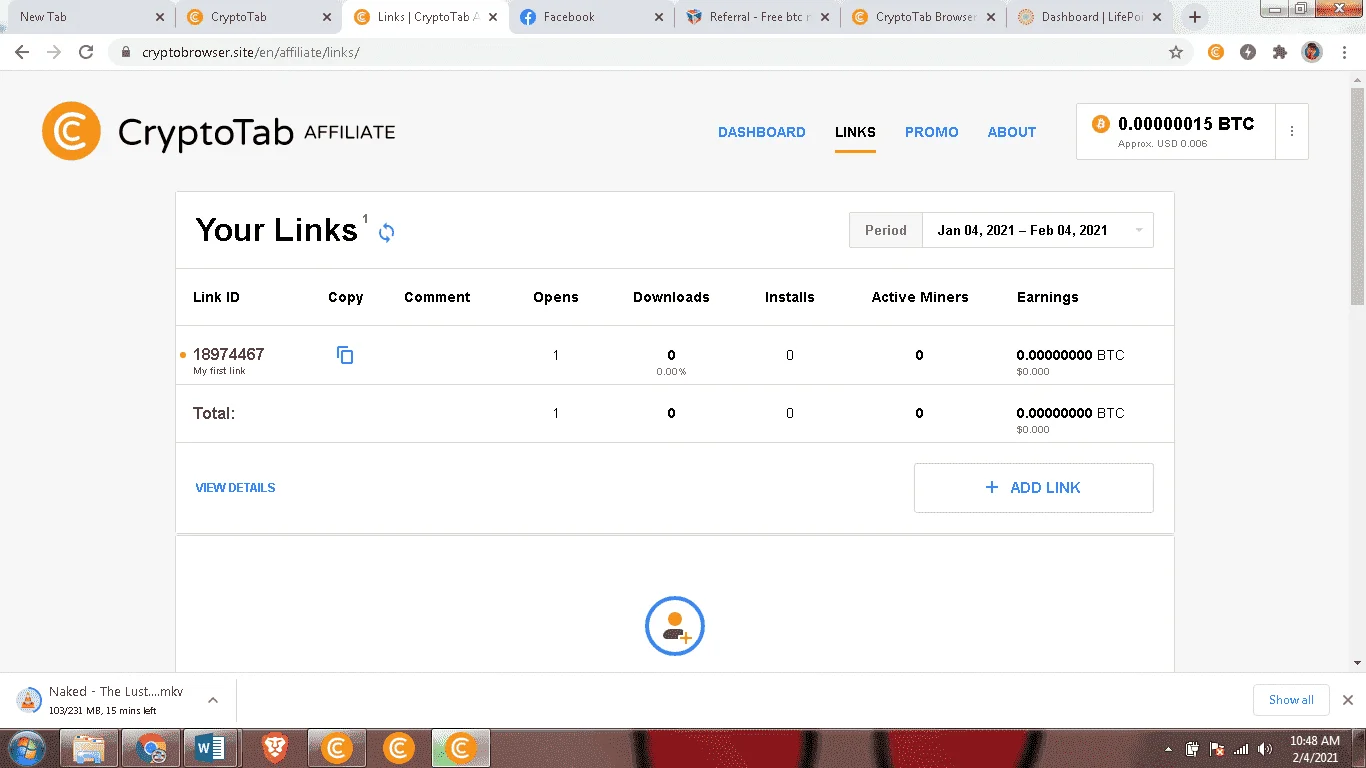Click the CryptoTab Affiliate logo
Viewport: 1366px width, 768px height.
219,131
